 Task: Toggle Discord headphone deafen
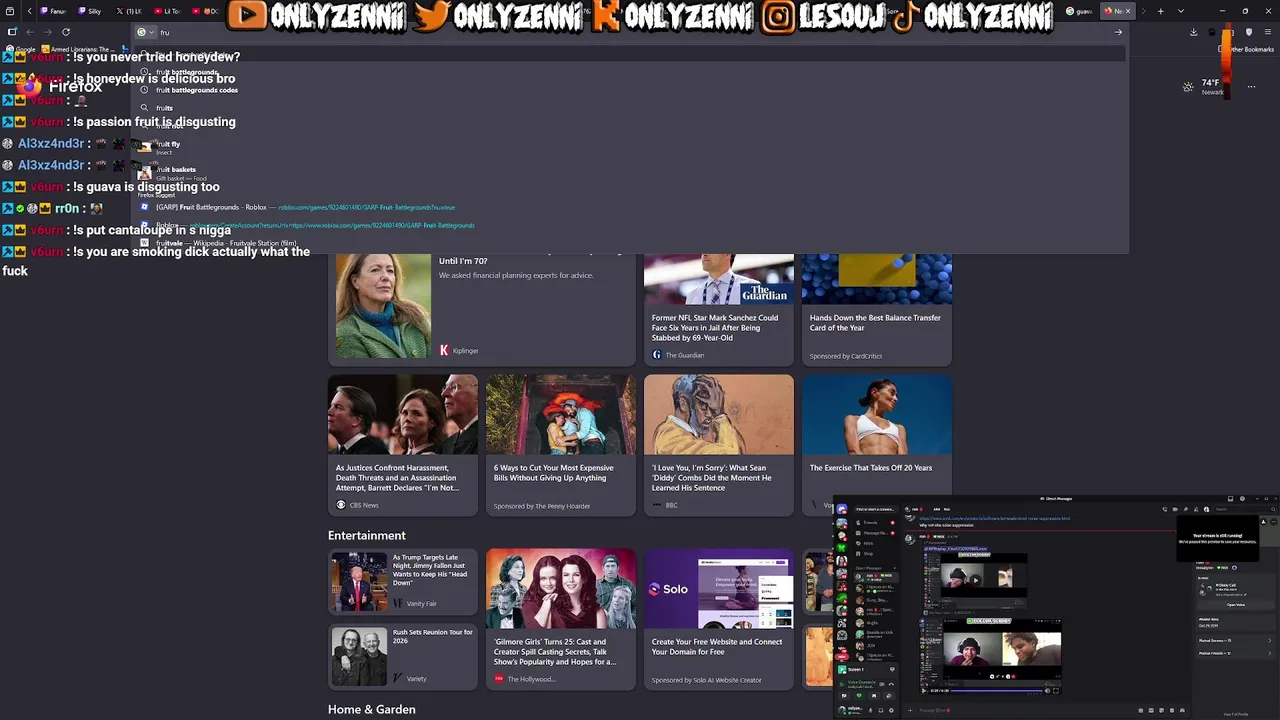pyautogui.click(x=881, y=710)
